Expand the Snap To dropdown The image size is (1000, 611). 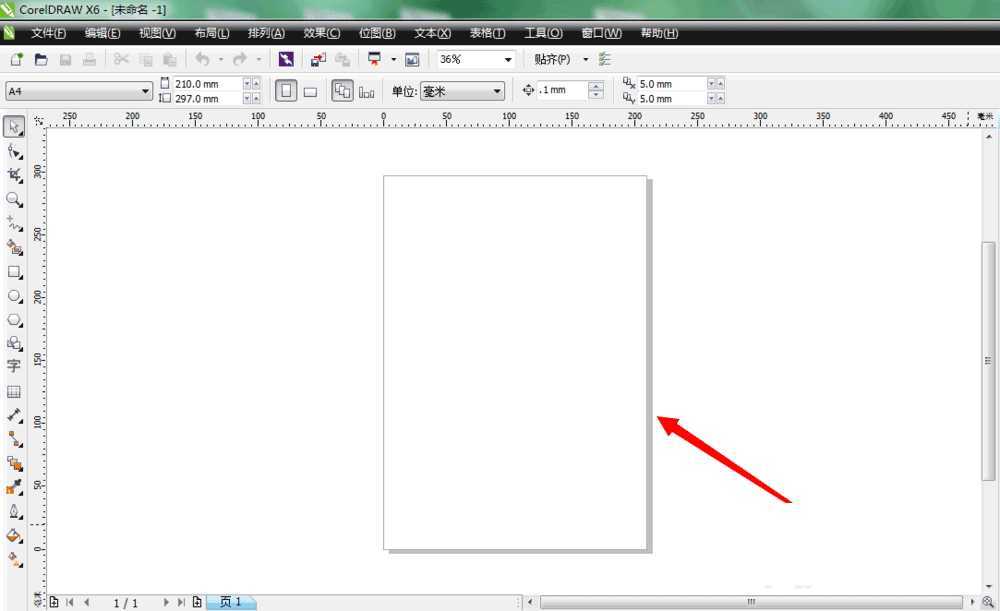click(585, 59)
